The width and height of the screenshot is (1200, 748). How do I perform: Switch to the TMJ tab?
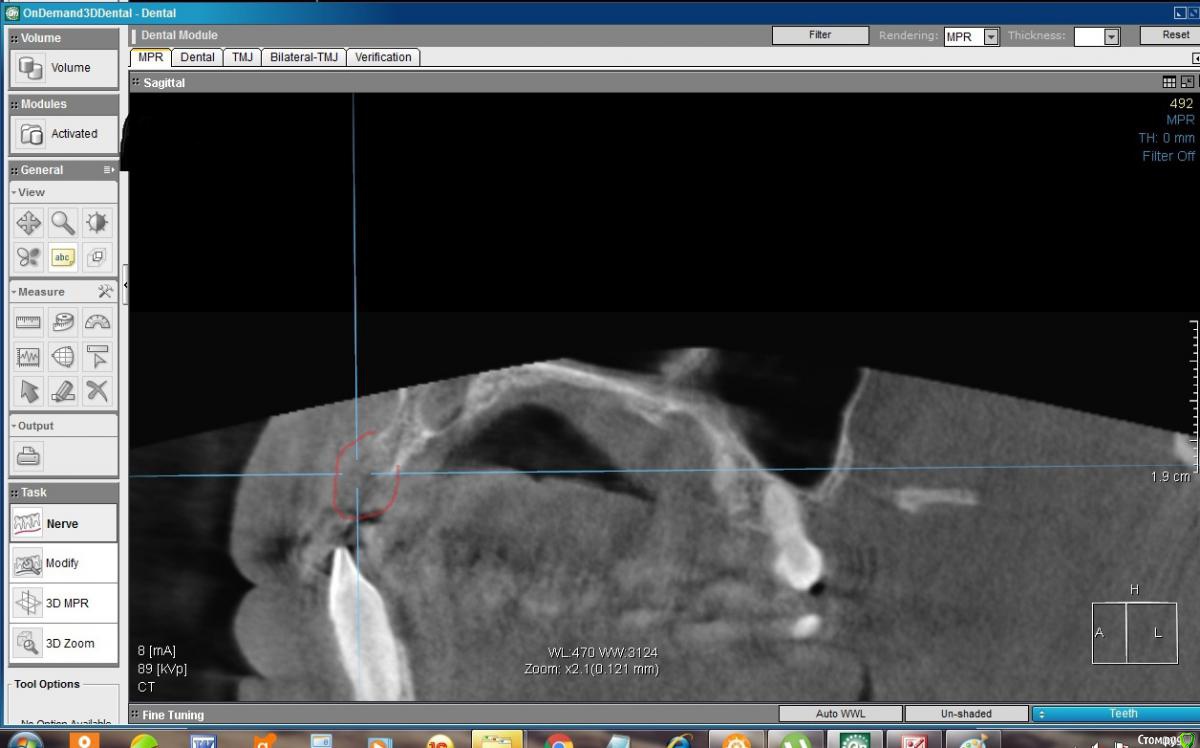click(242, 57)
